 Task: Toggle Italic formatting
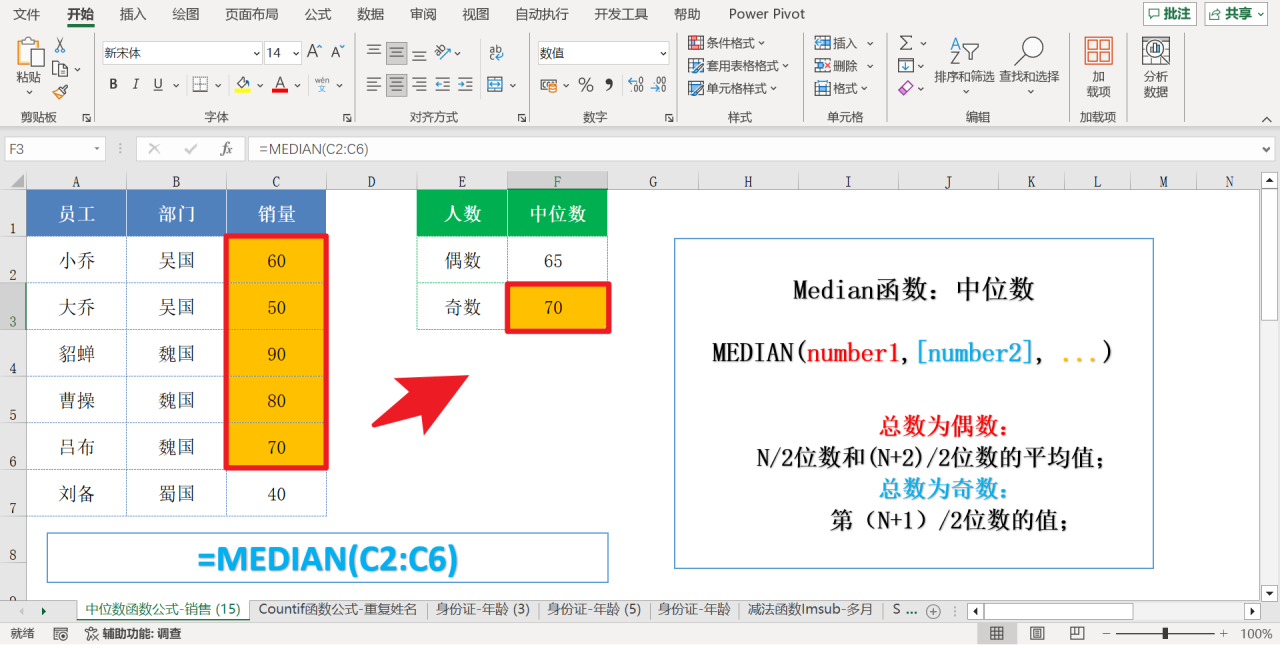pyautogui.click(x=137, y=85)
